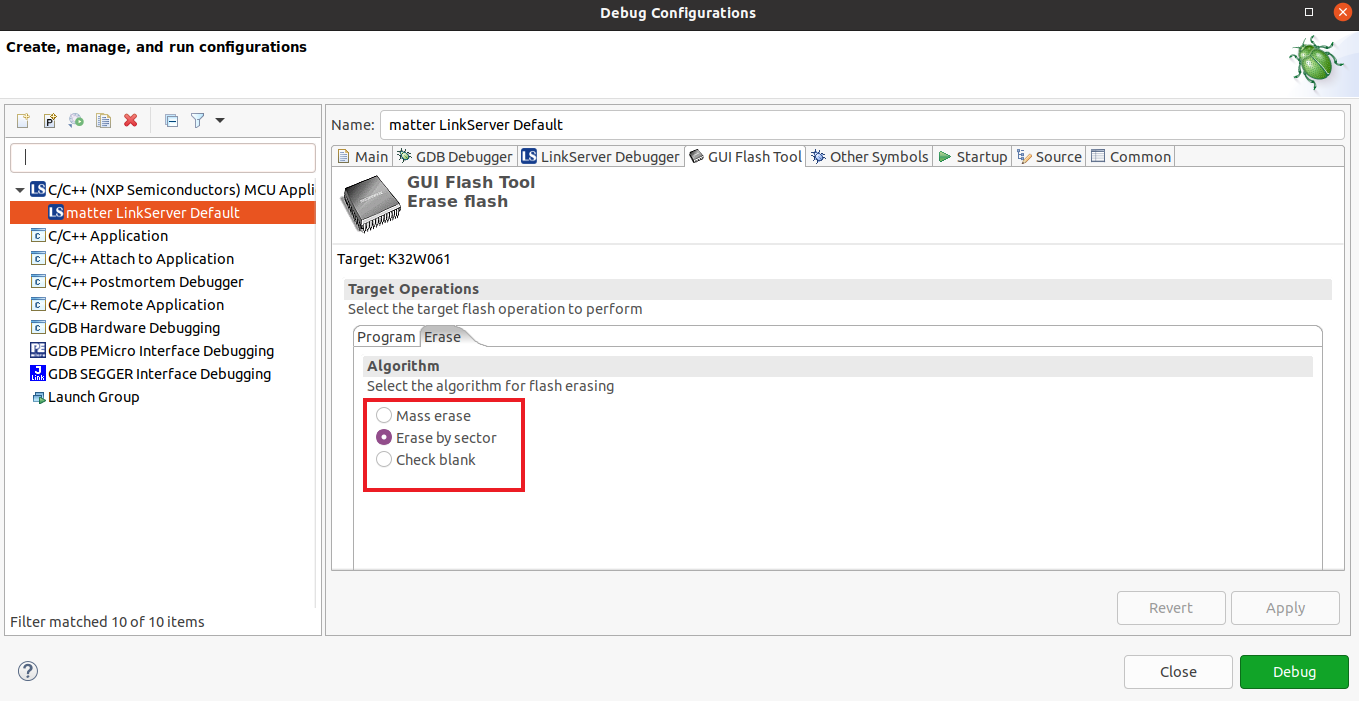Screen dimensions: 1359x701
Task: Click the help question mark icon
Action: click(x=27, y=670)
